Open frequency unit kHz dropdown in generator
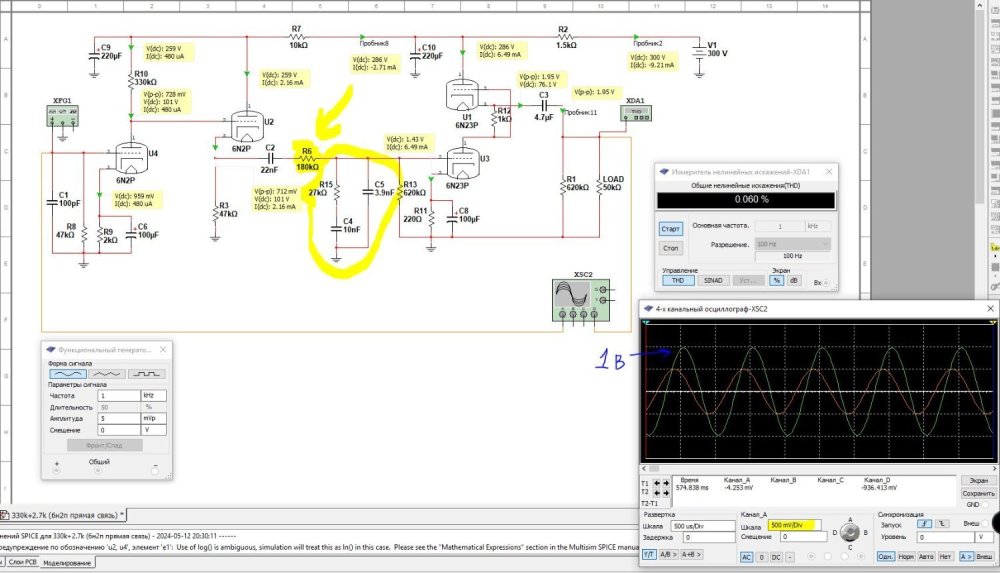Viewport: 1000px width, 573px height. tap(152, 395)
